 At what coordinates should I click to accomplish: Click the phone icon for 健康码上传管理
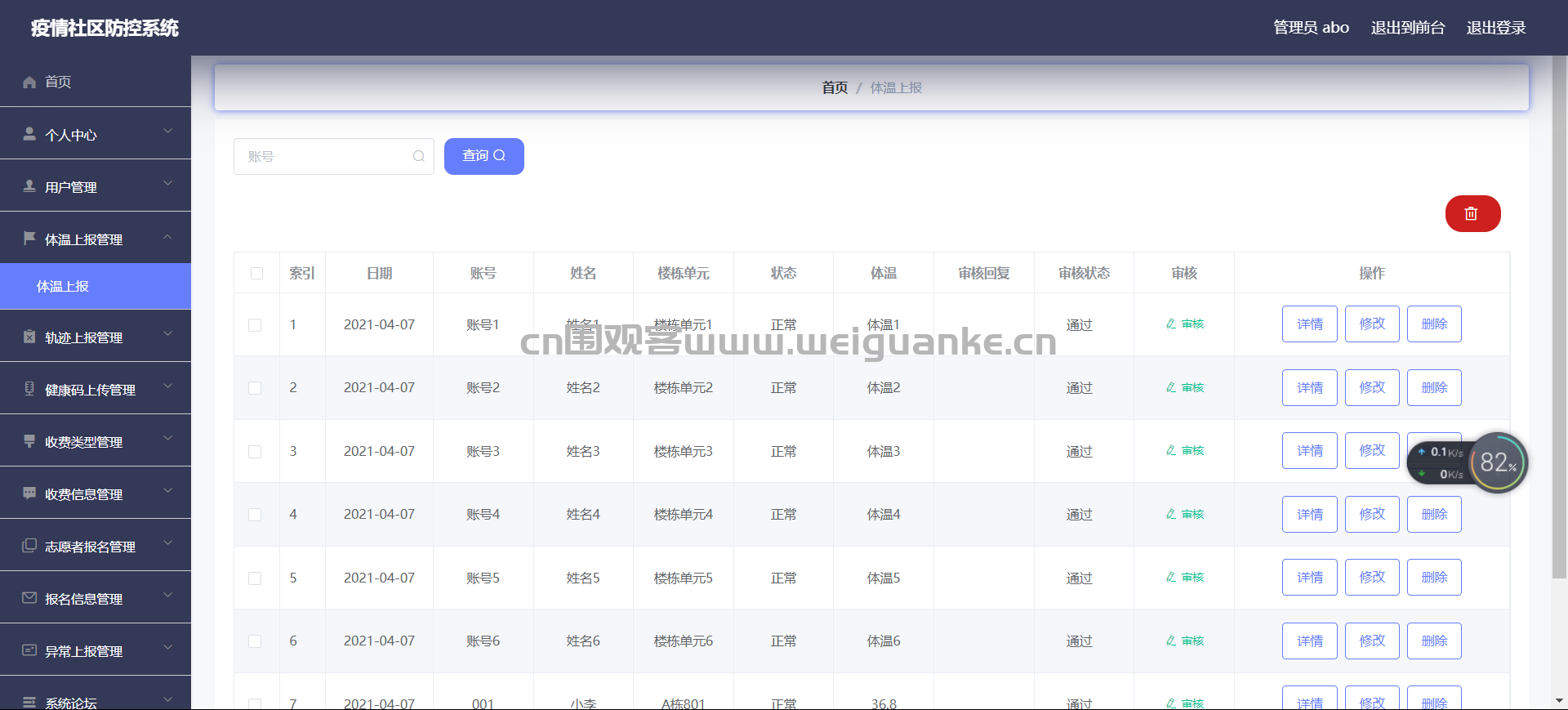[x=29, y=389]
